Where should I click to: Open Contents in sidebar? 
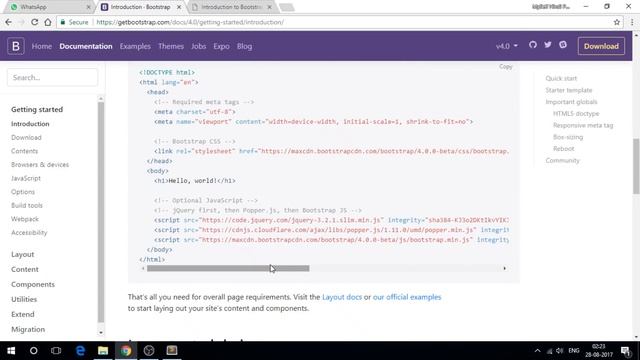pos(24,151)
